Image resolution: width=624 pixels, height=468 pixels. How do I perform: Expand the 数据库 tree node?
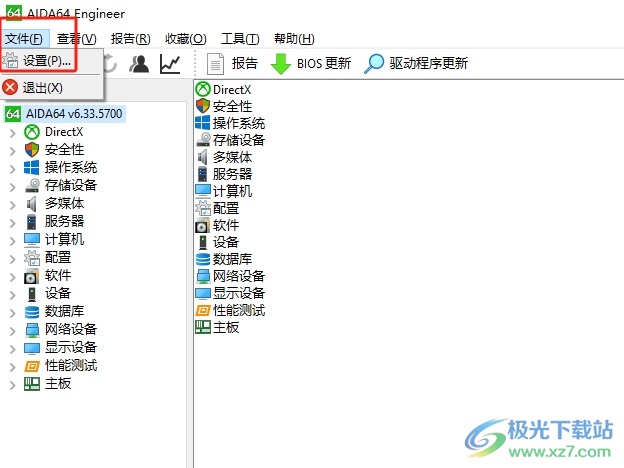point(13,312)
